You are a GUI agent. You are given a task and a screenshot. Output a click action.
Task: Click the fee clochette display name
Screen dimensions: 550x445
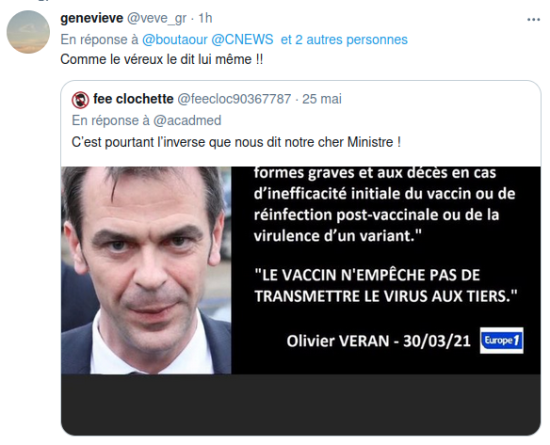tap(133, 99)
